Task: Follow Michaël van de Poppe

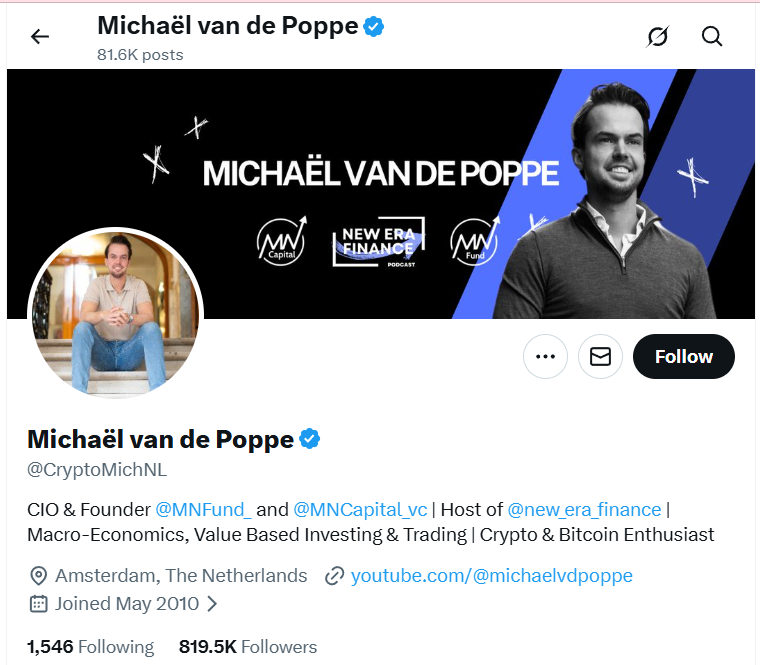Action: pyautogui.click(x=684, y=357)
